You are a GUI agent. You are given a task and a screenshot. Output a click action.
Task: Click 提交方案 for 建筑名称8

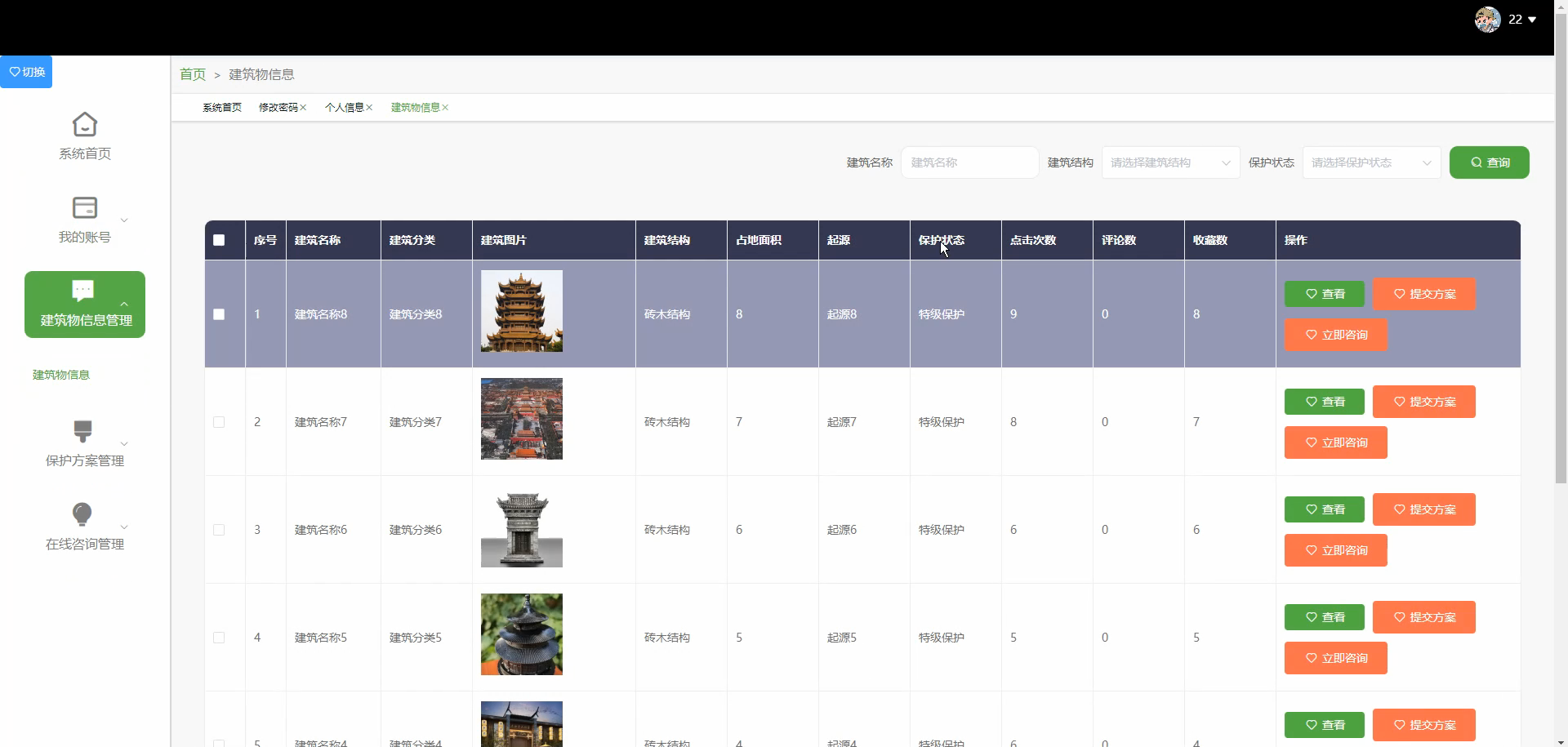1423,294
